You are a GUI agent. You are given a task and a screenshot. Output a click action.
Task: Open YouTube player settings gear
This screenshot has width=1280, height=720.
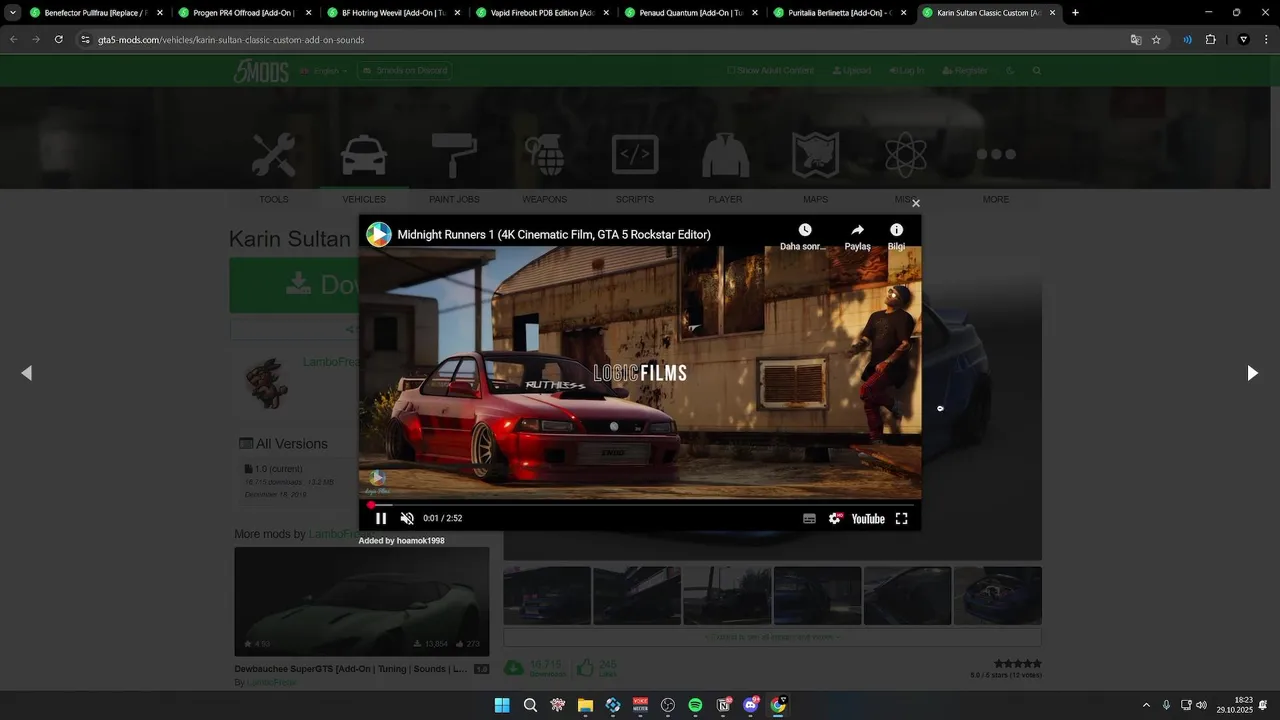pyautogui.click(x=835, y=518)
